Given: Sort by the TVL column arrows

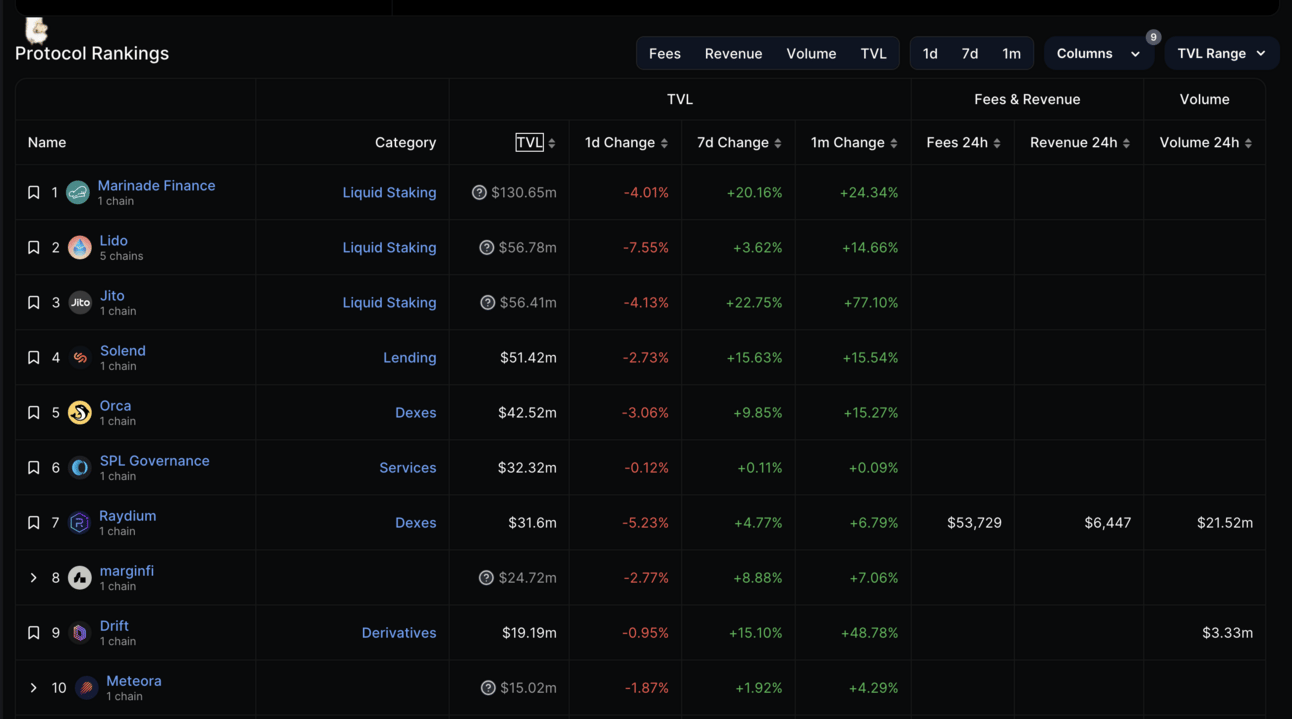Looking at the screenshot, I should 552,143.
